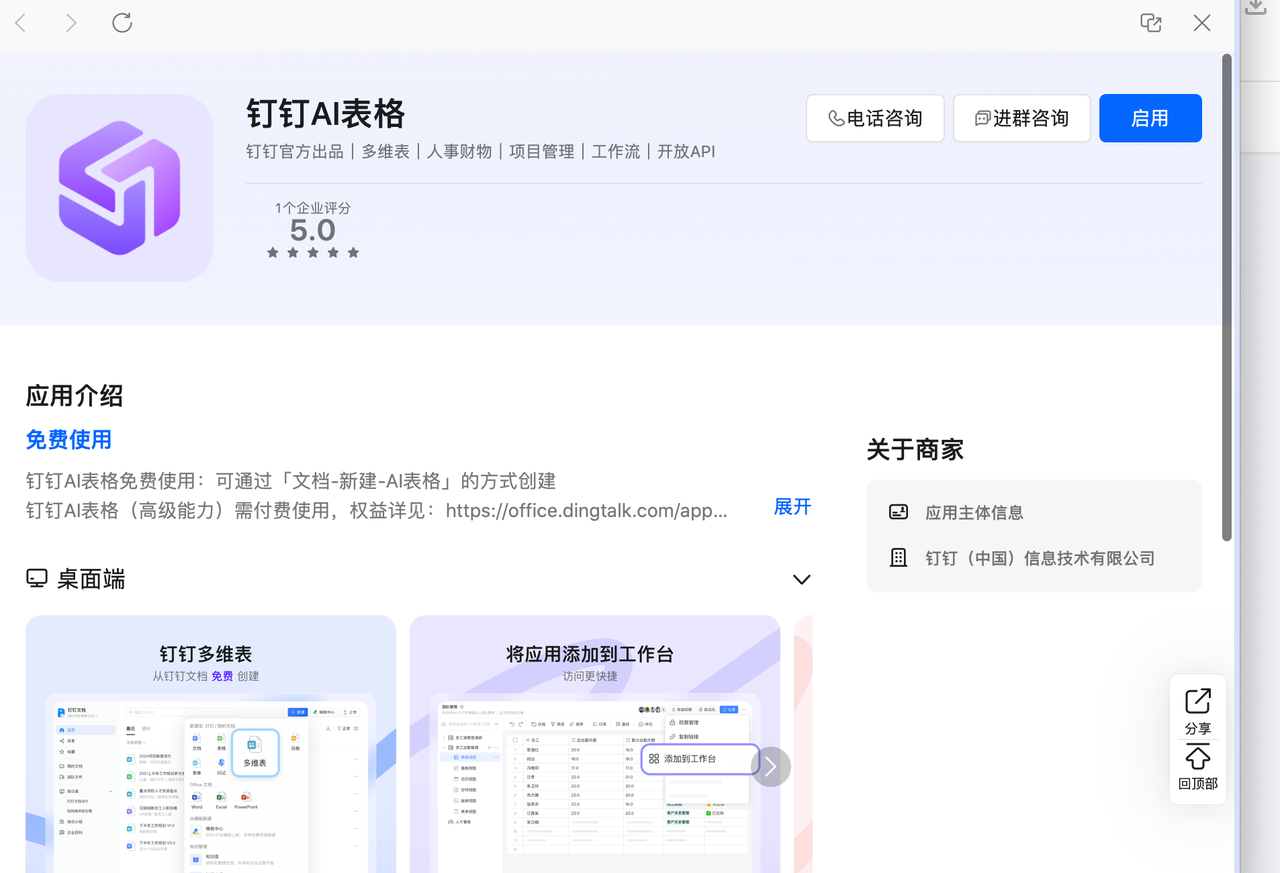Click the 关于商家 heading

click(x=915, y=450)
